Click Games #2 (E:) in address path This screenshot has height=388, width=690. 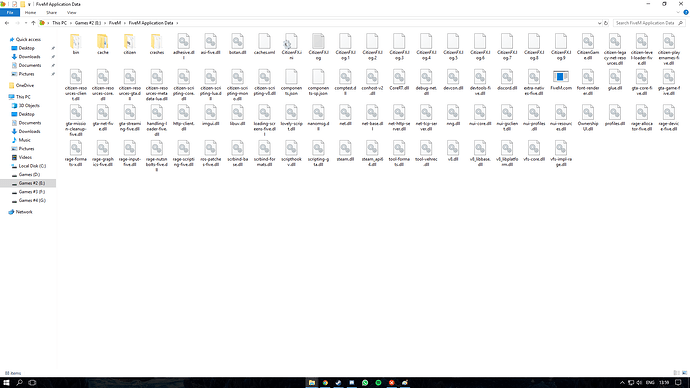click(88, 23)
